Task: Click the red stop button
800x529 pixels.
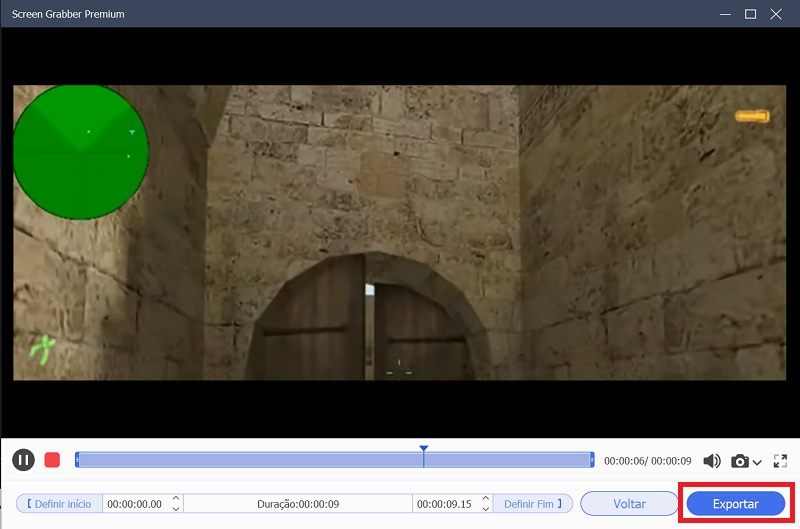Action: 53,460
